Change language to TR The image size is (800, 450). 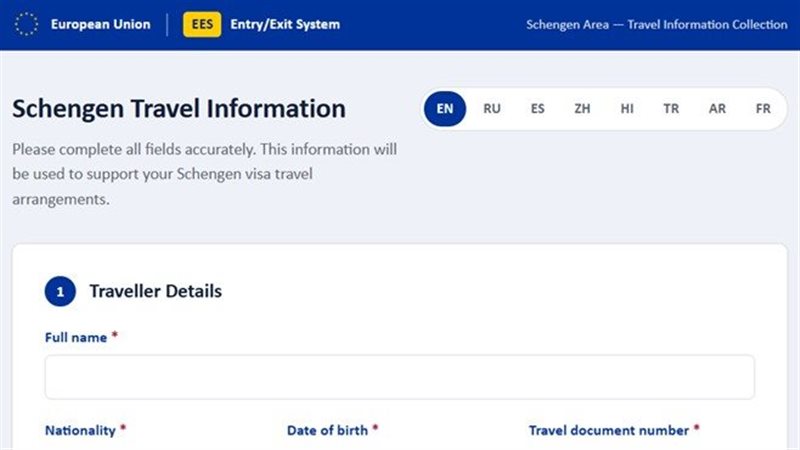(671, 109)
